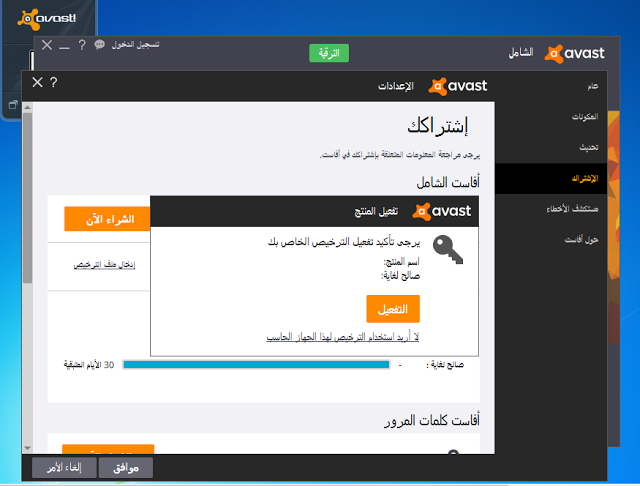The image size is (640, 486).
Task: Click the key icon in activation dialog
Action: 448,249
